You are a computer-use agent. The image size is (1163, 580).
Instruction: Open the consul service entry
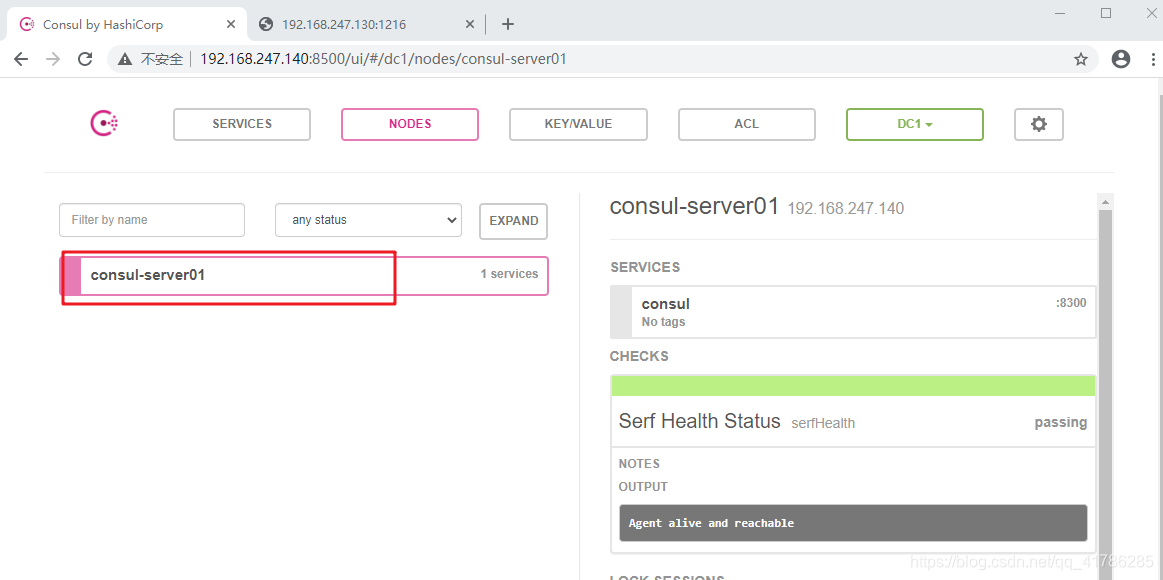point(853,312)
